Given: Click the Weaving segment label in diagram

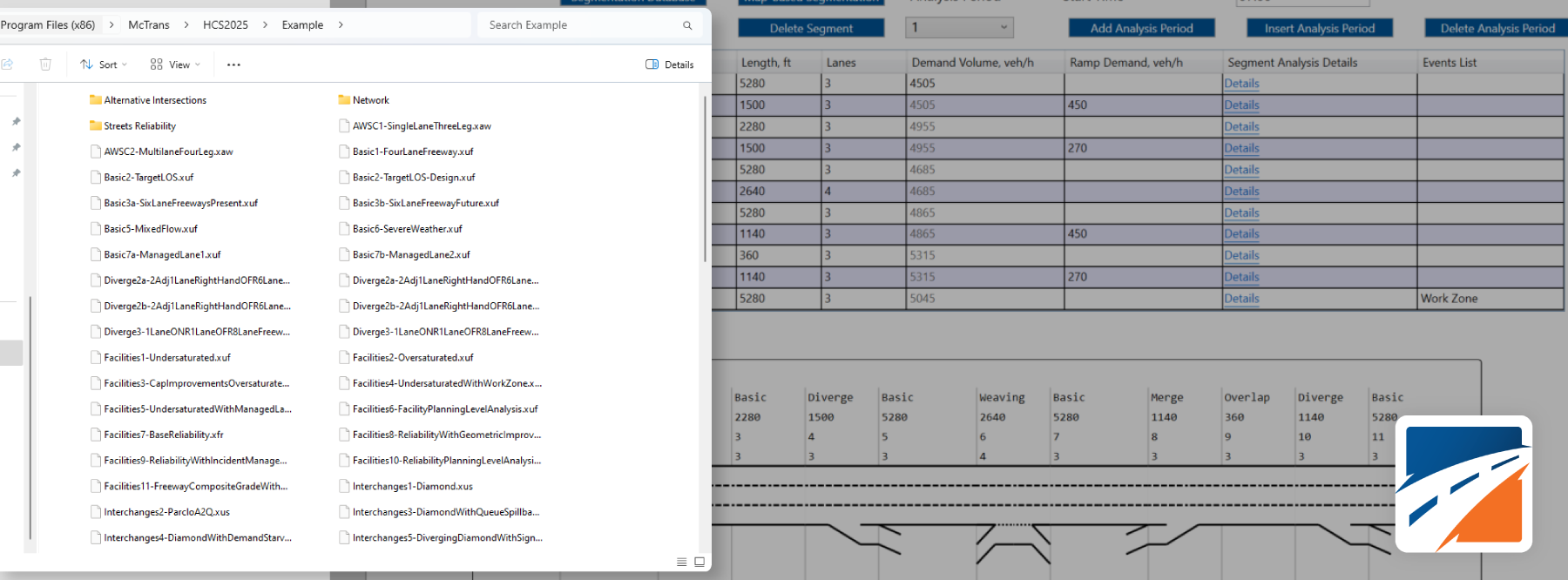Looking at the screenshot, I should (x=1002, y=398).
